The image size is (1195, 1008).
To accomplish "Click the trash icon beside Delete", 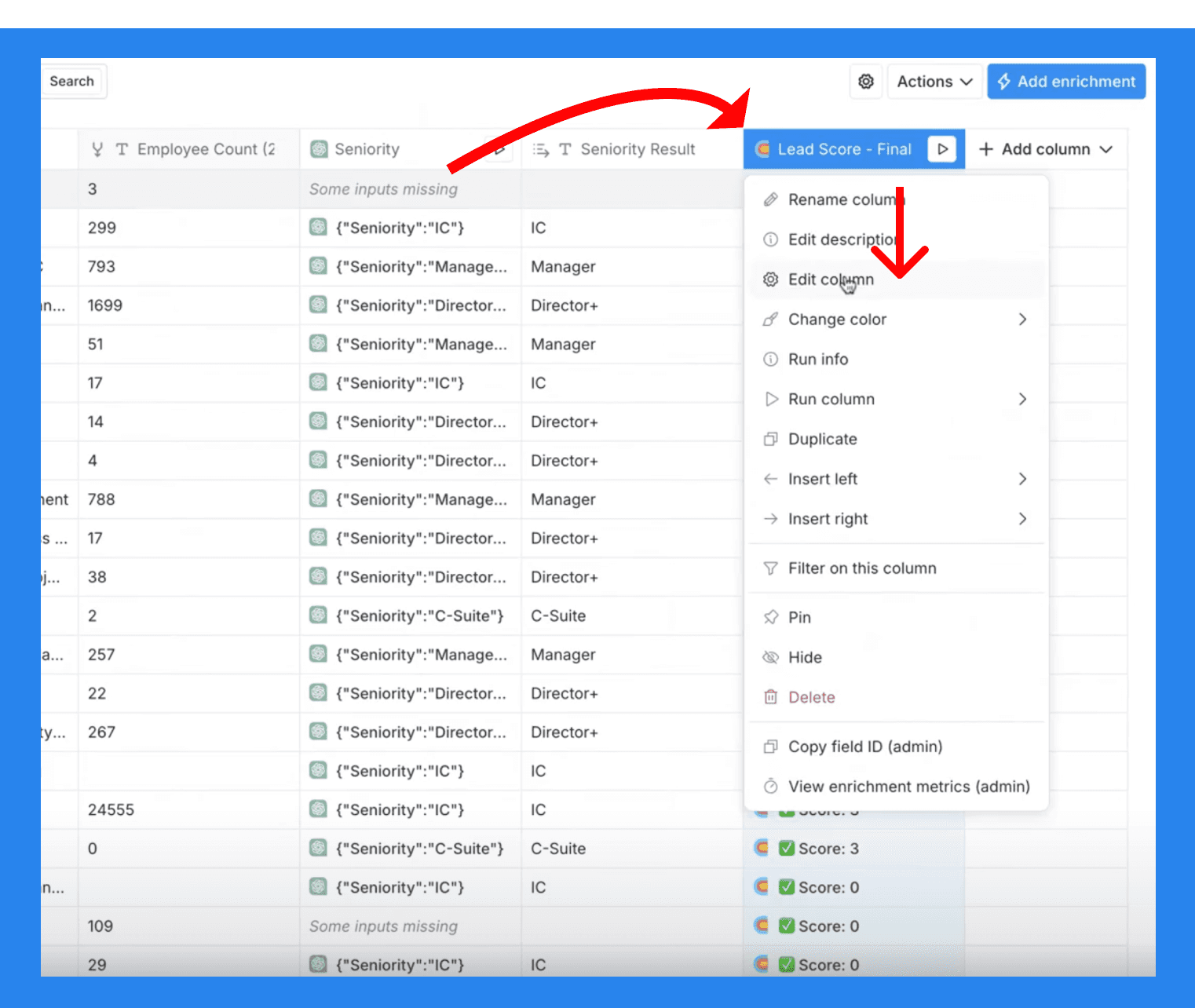I will 771,697.
